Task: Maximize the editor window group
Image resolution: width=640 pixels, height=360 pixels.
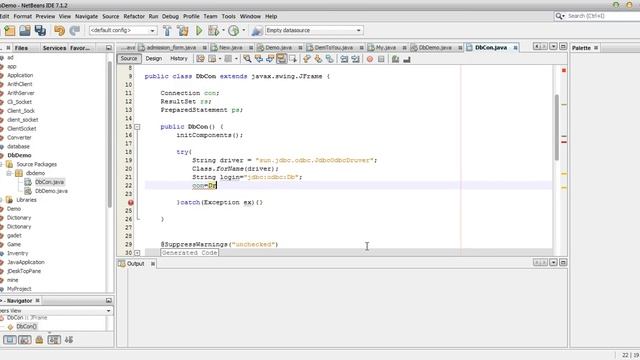Action: (x=563, y=47)
